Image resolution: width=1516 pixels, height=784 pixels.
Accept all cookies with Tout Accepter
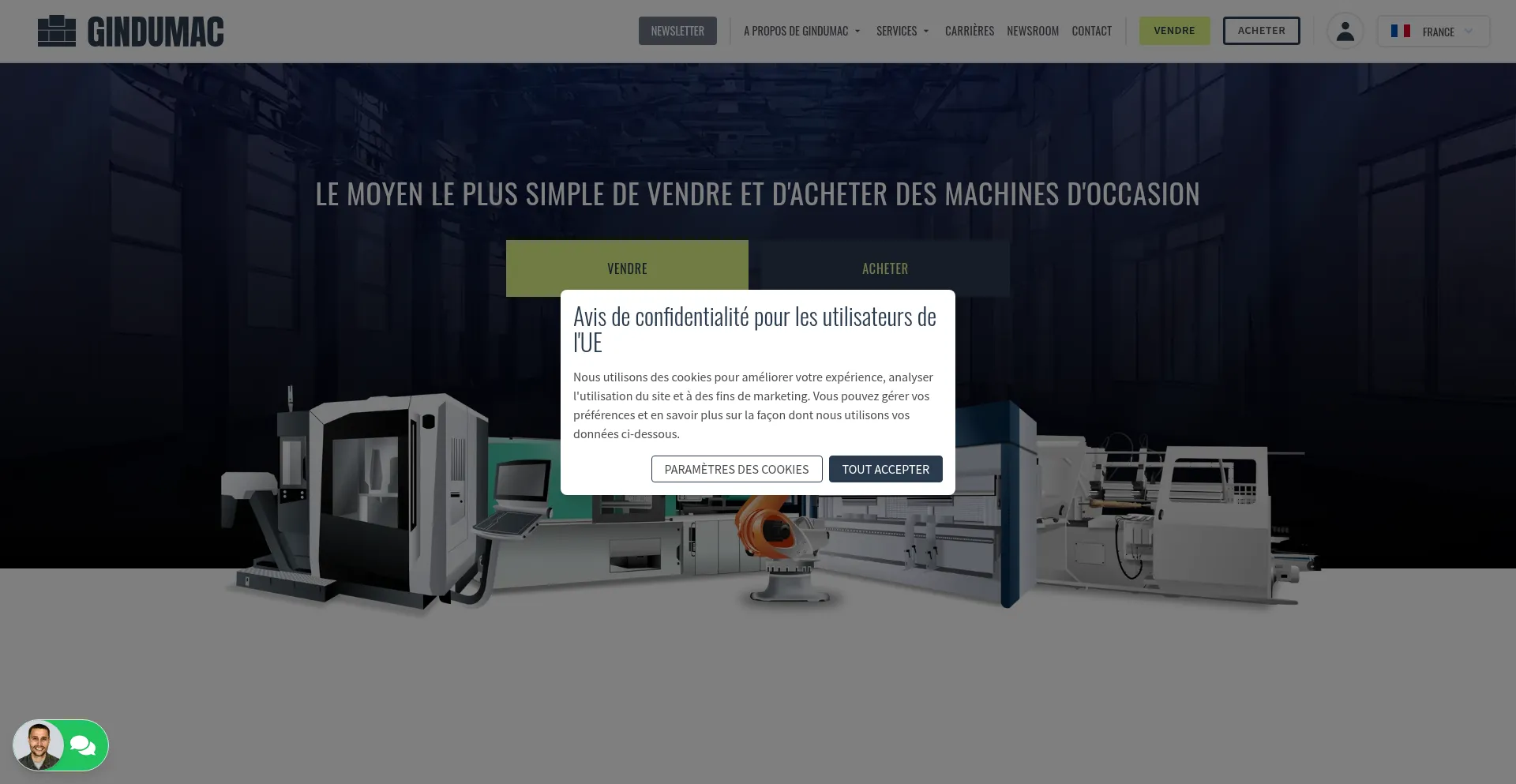(x=885, y=469)
